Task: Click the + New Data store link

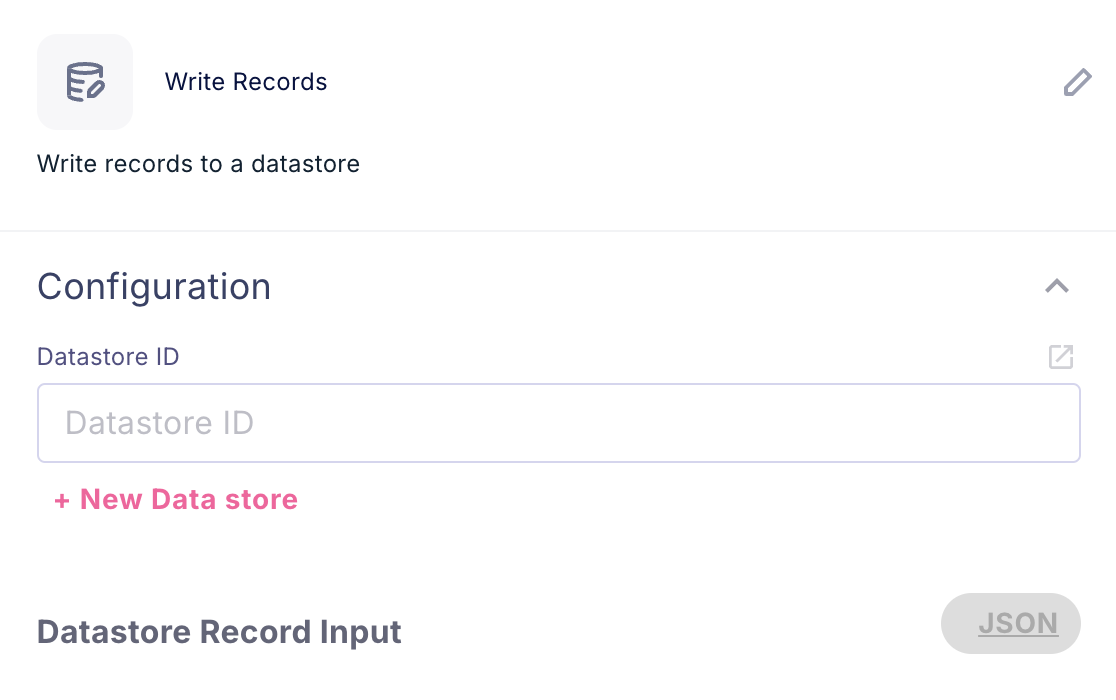Action: click(176, 499)
